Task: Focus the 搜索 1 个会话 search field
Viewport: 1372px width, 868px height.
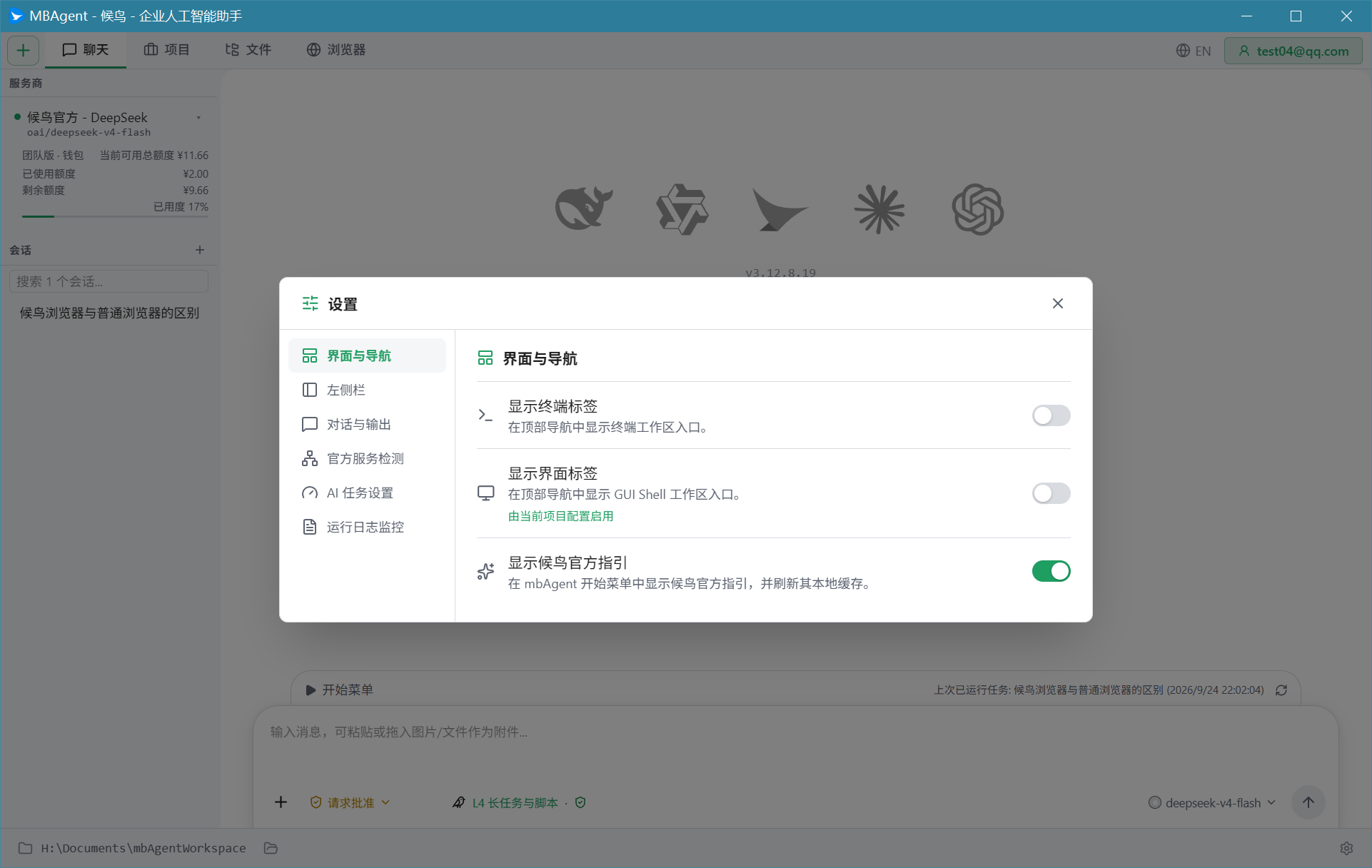Action: point(109,281)
